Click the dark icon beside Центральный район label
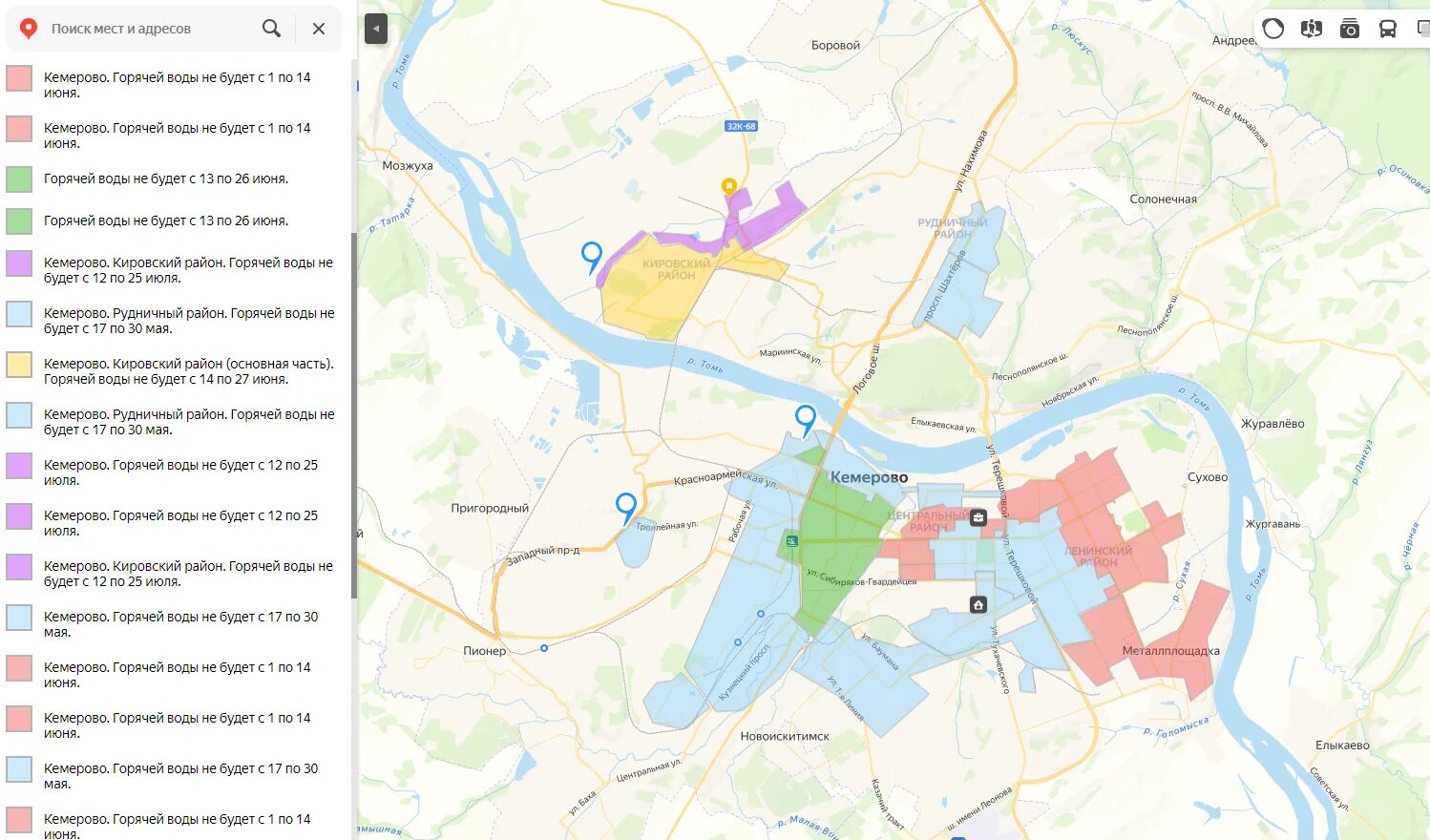The height and width of the screenshot is (840, 1430). click(x=978, y=518)
